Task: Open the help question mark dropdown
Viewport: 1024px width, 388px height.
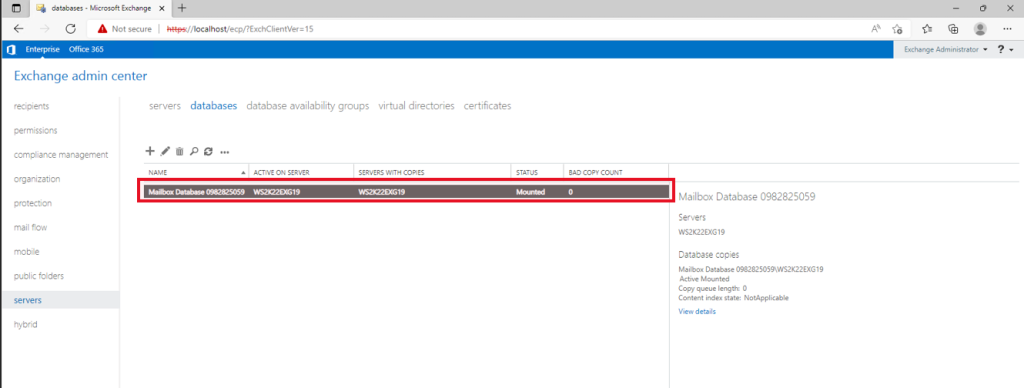Action: click(1005, 50)
